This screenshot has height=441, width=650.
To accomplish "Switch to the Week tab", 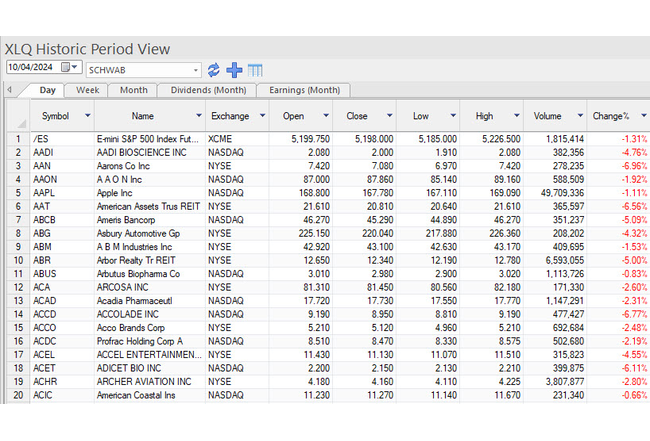I will [x=87, y=90].
